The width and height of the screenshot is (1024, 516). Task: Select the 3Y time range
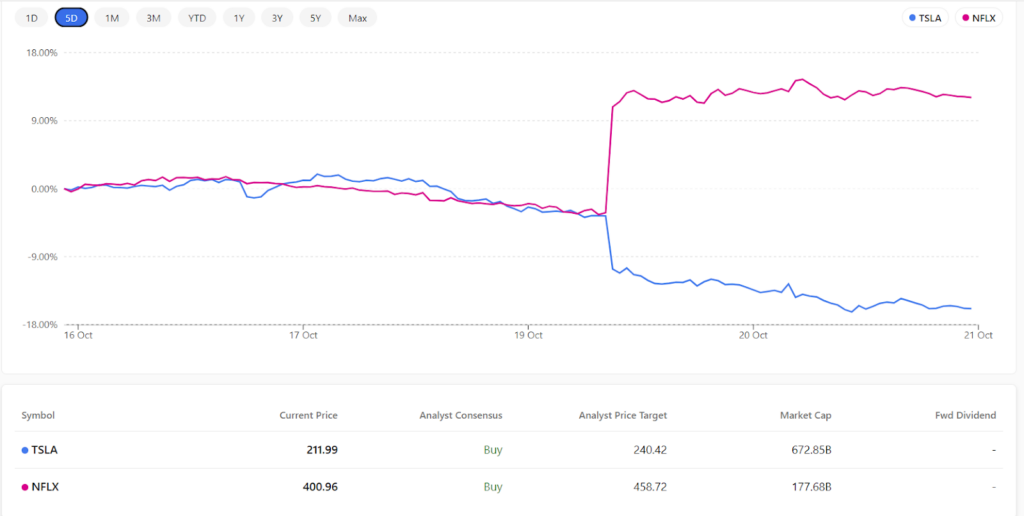278,18
